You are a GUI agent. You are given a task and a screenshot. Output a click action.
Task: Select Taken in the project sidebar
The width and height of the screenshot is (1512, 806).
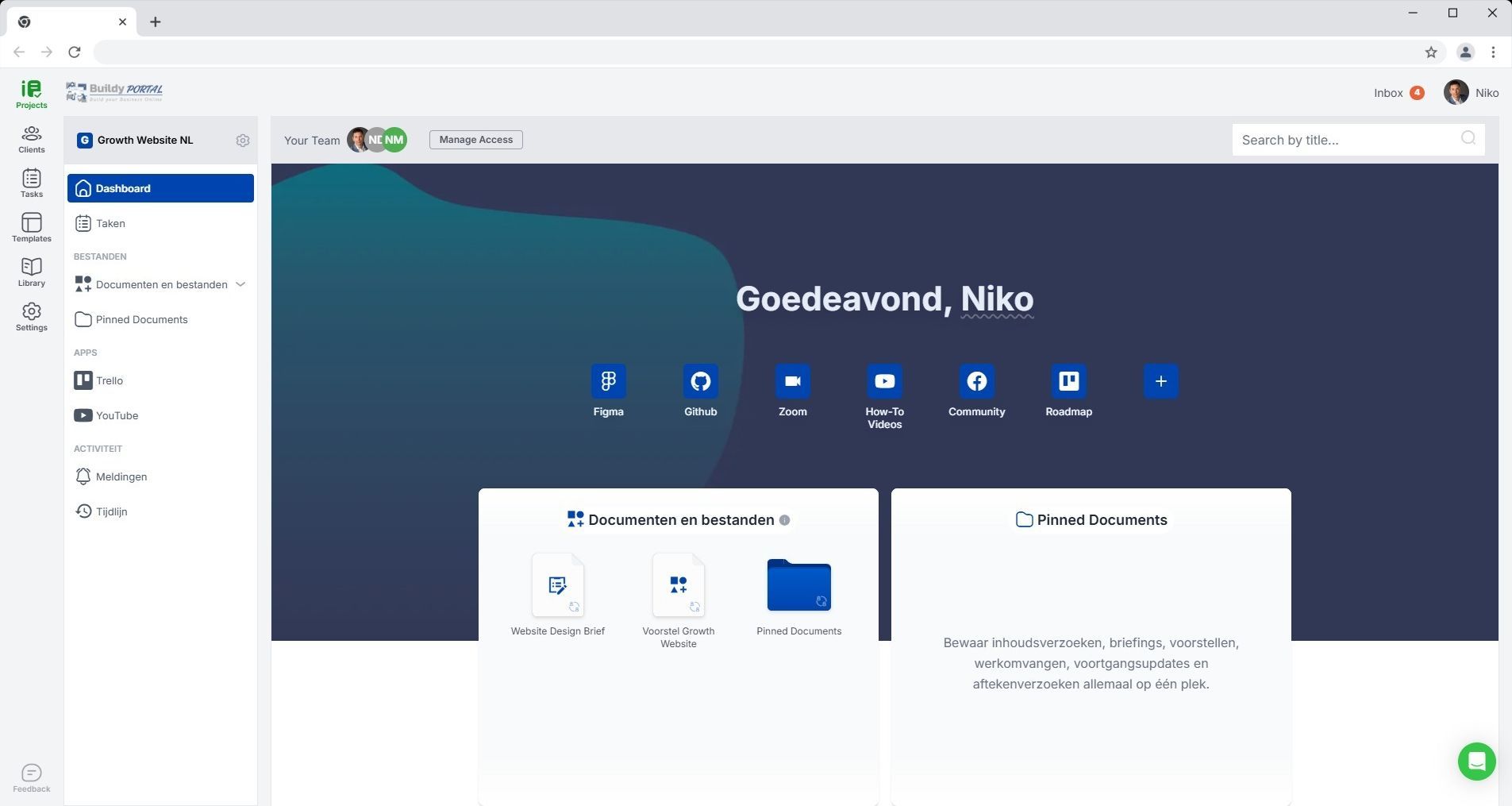(110, 224)
